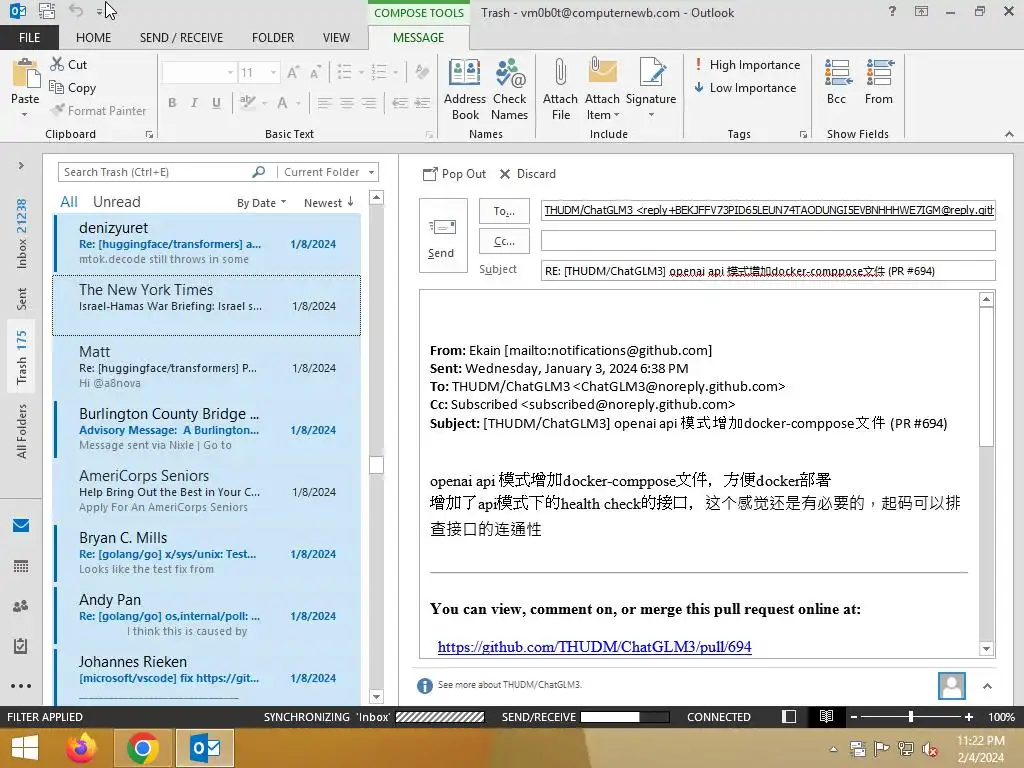Screen dimensions: 1024x768
Task: Click the Windows Start button
Action: point(24,748)
